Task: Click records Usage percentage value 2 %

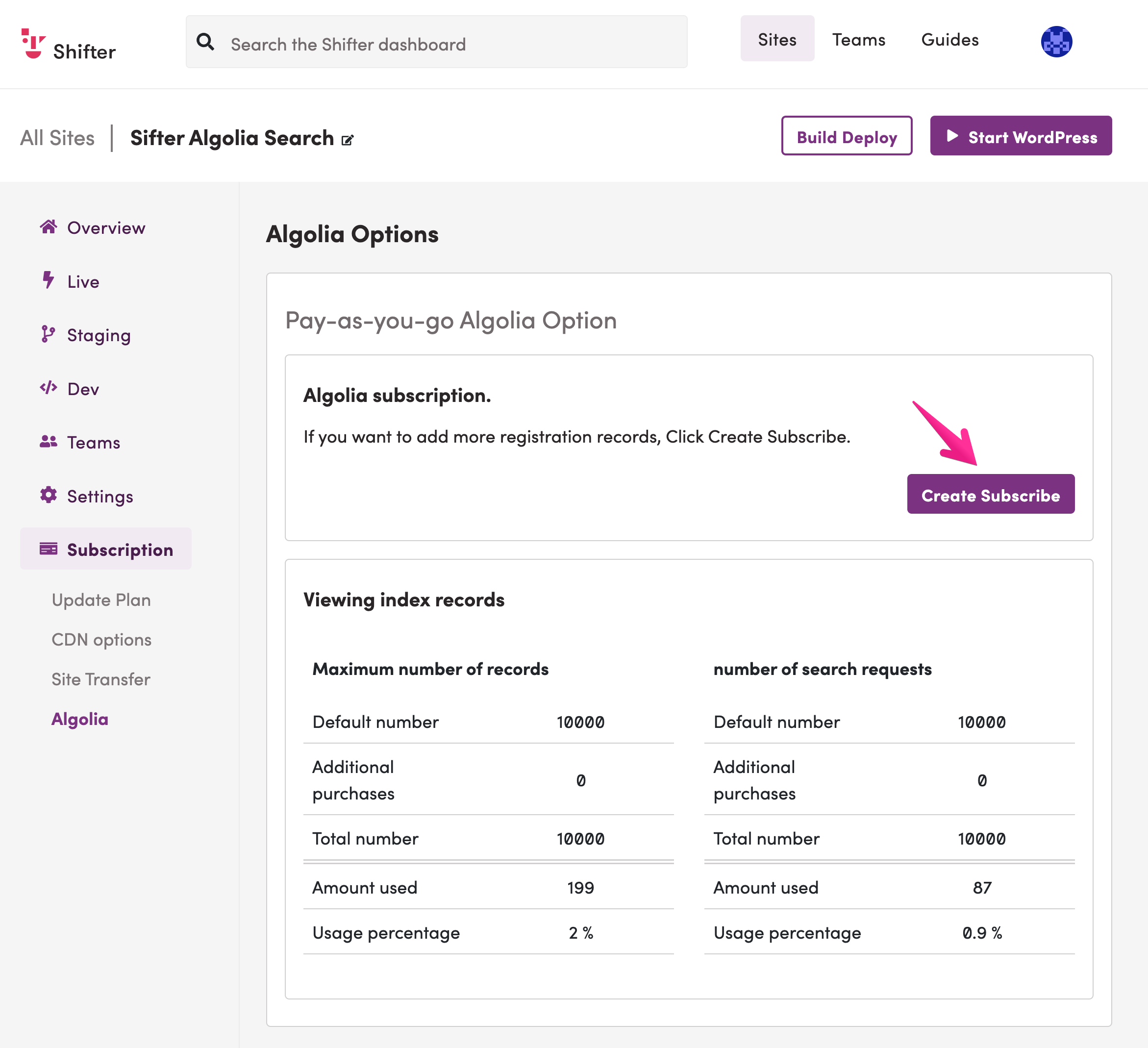Action: coord(581,933)
